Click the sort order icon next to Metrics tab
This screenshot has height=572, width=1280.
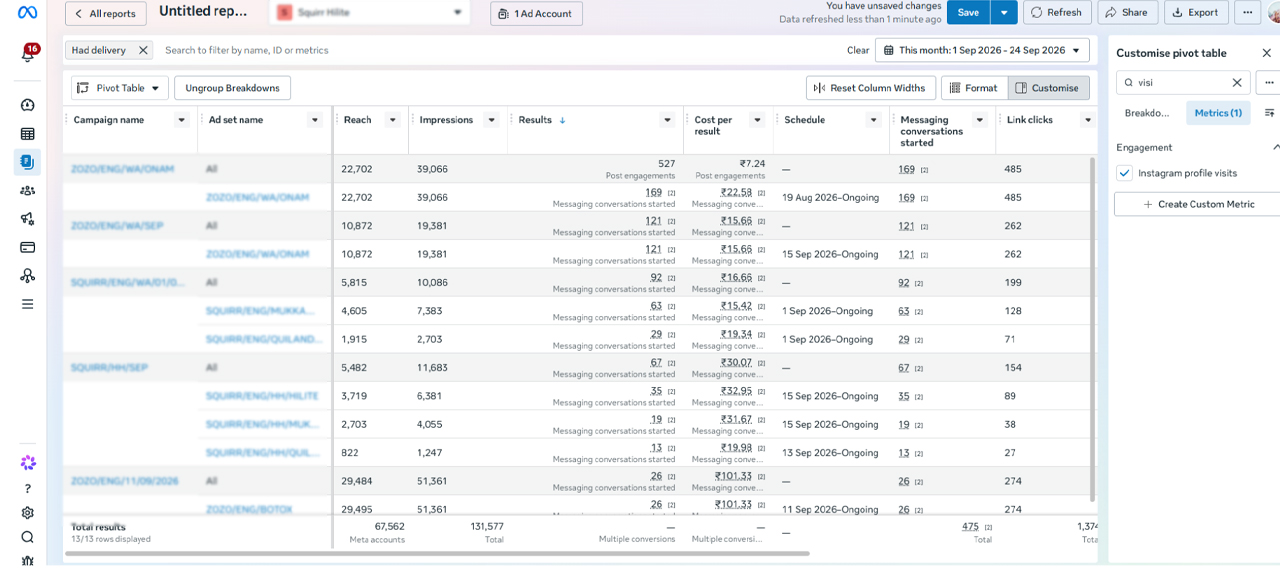coord(1269,113)
